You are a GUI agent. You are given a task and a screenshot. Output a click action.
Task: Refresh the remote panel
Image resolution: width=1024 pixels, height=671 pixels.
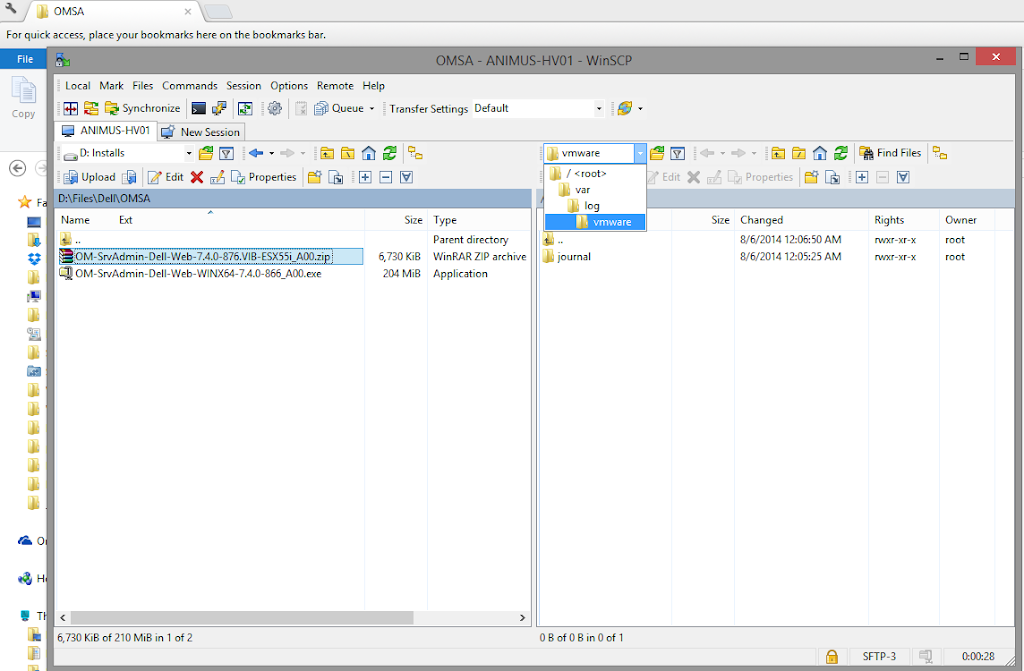coord(841,153)
